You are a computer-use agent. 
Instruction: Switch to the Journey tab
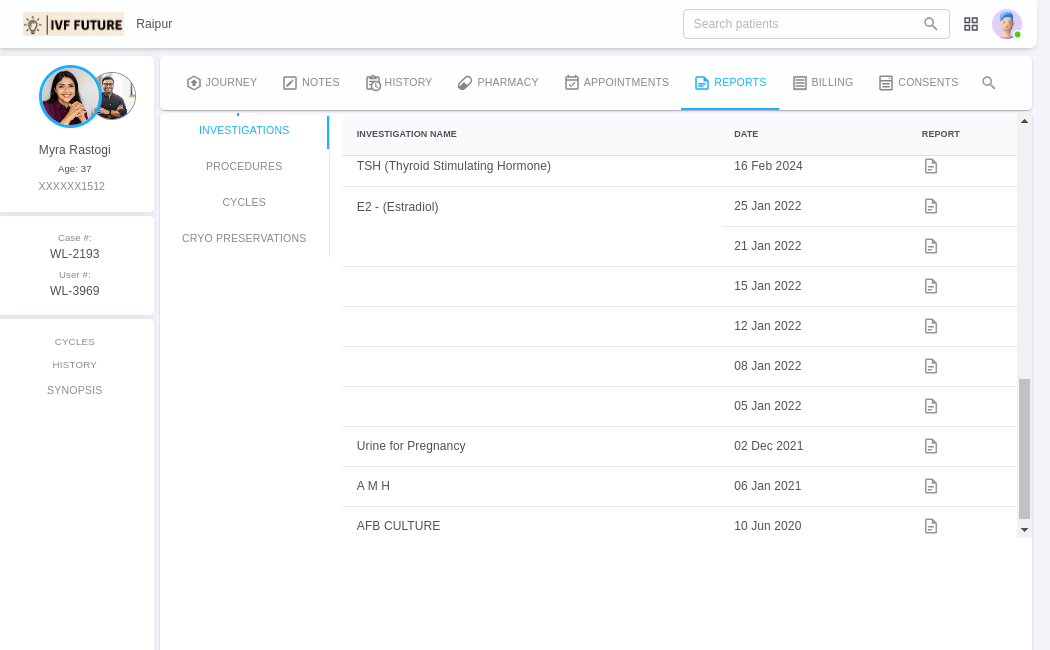coord(221,83)
